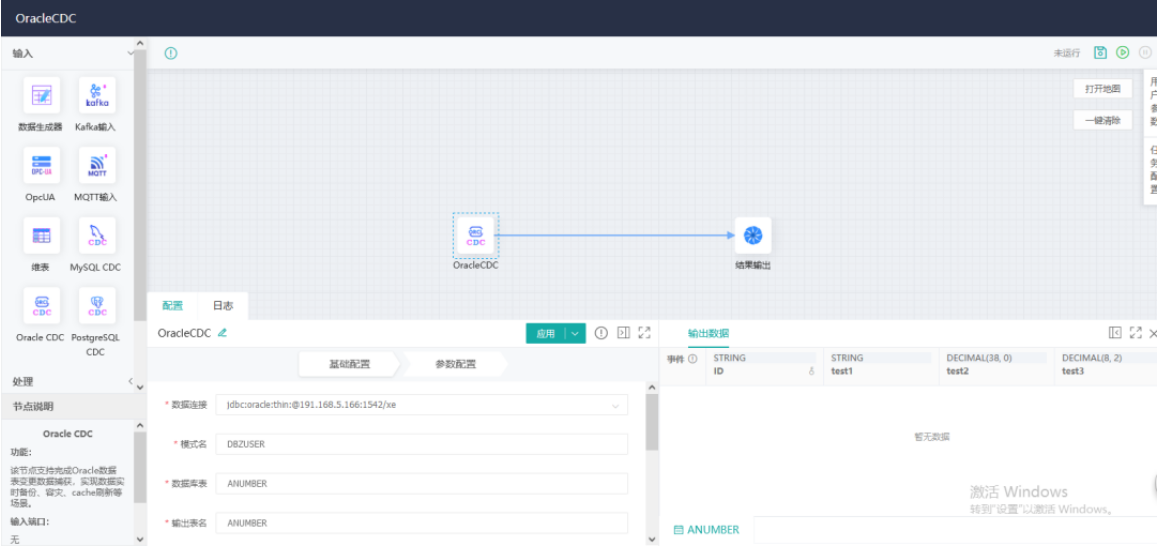The width and height of the screenshot is (1160, 556).
Task: Choose the MQTT输入 node icon
Action: pos(97,165)
